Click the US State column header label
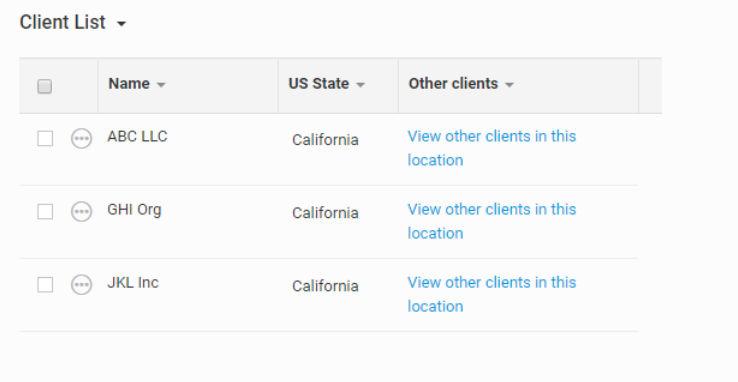The image size is (738, 382). point(319,84)
